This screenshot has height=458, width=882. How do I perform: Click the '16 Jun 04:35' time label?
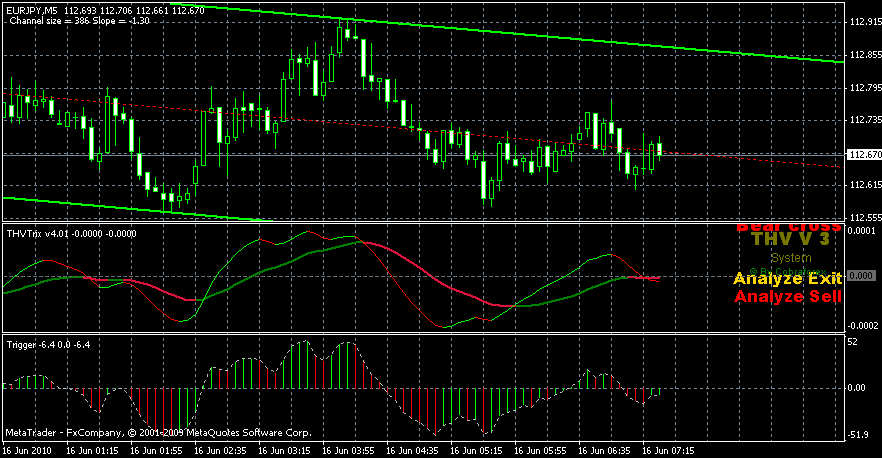coord(412,451)
